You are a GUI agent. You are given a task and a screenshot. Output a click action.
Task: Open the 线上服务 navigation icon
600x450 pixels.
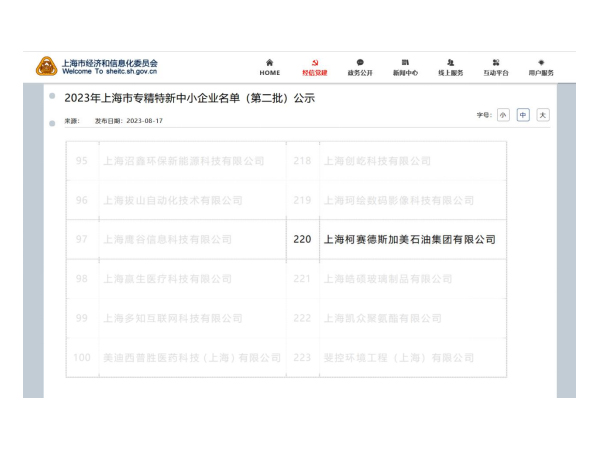click(x=450, y=63)
